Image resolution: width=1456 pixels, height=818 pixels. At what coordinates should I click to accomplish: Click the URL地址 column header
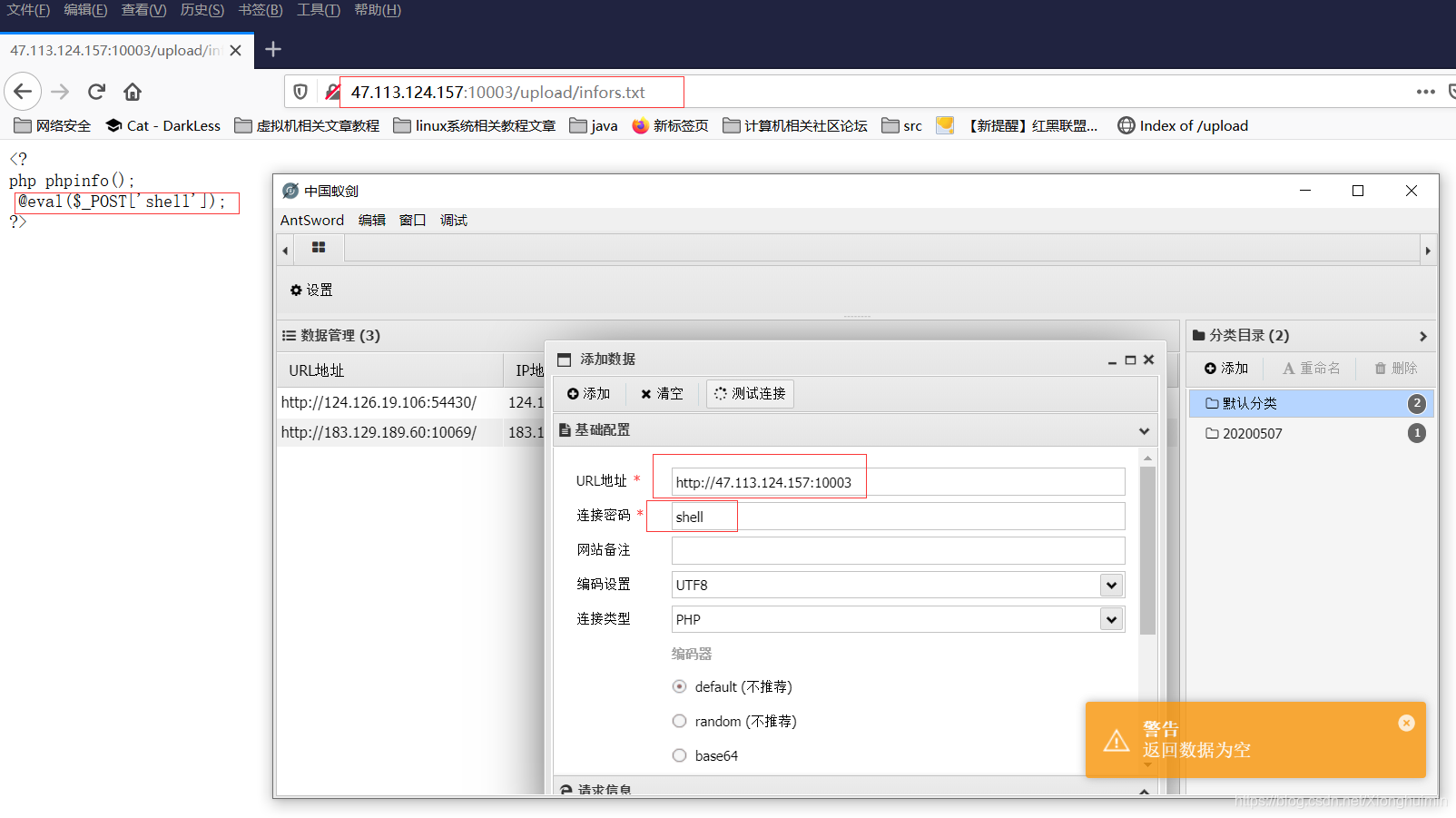(389, 370)
